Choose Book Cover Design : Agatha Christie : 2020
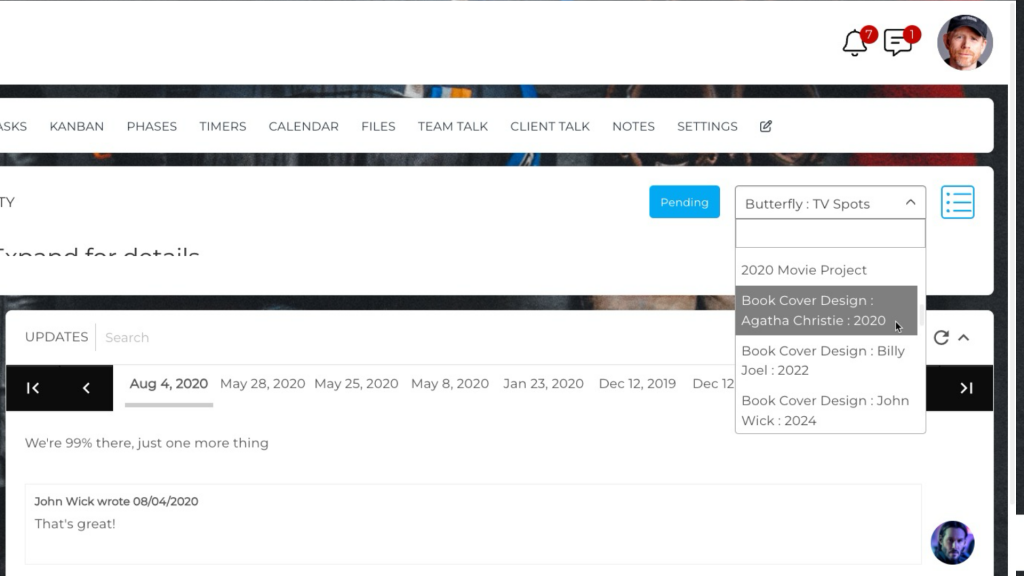Image resolution: width=1024 pixels, height=576 pixels. 813,310
